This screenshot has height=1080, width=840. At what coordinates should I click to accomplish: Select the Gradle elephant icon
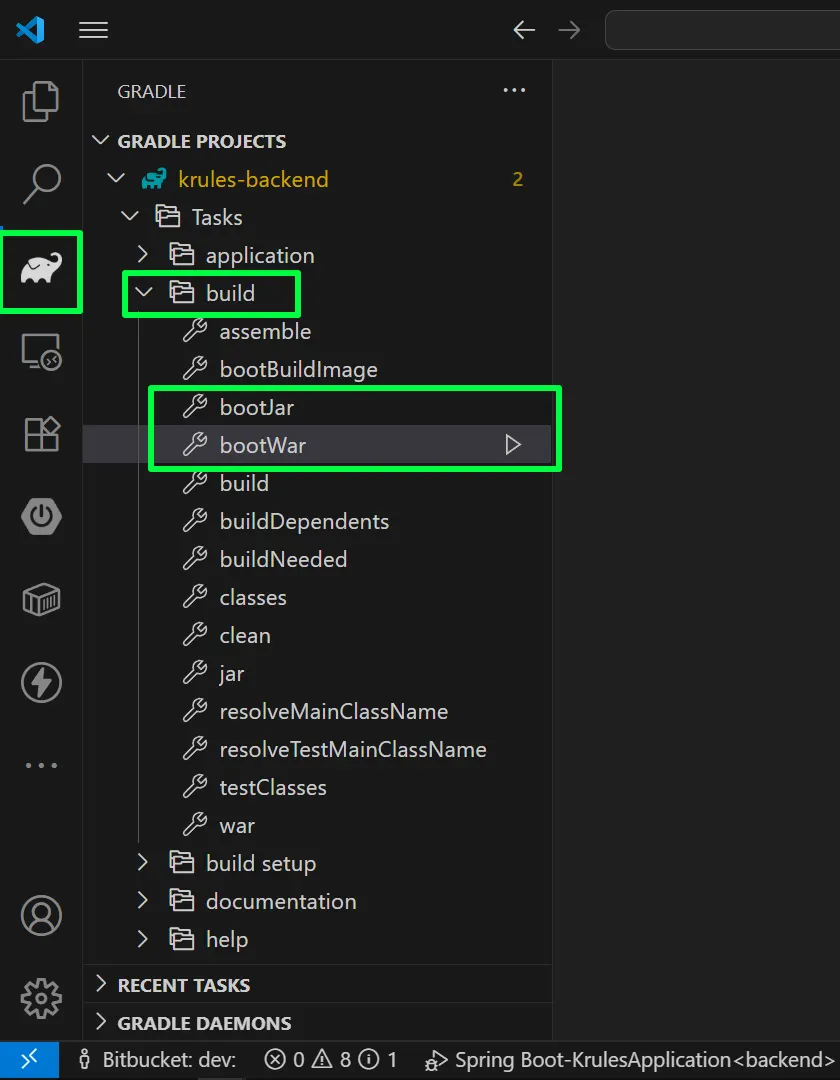(41, 269)
